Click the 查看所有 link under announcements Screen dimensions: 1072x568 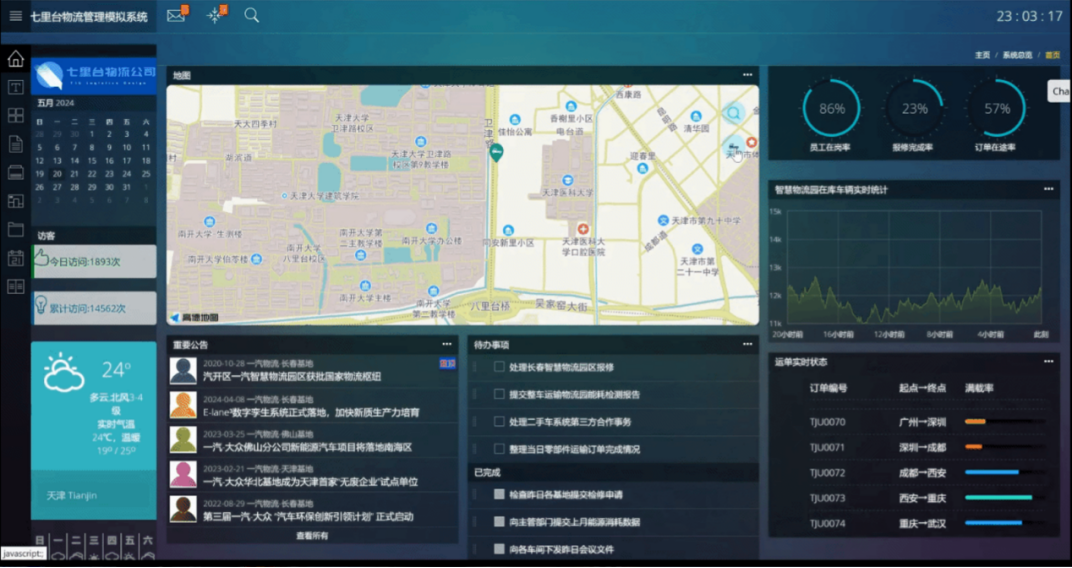coord(311,536)
